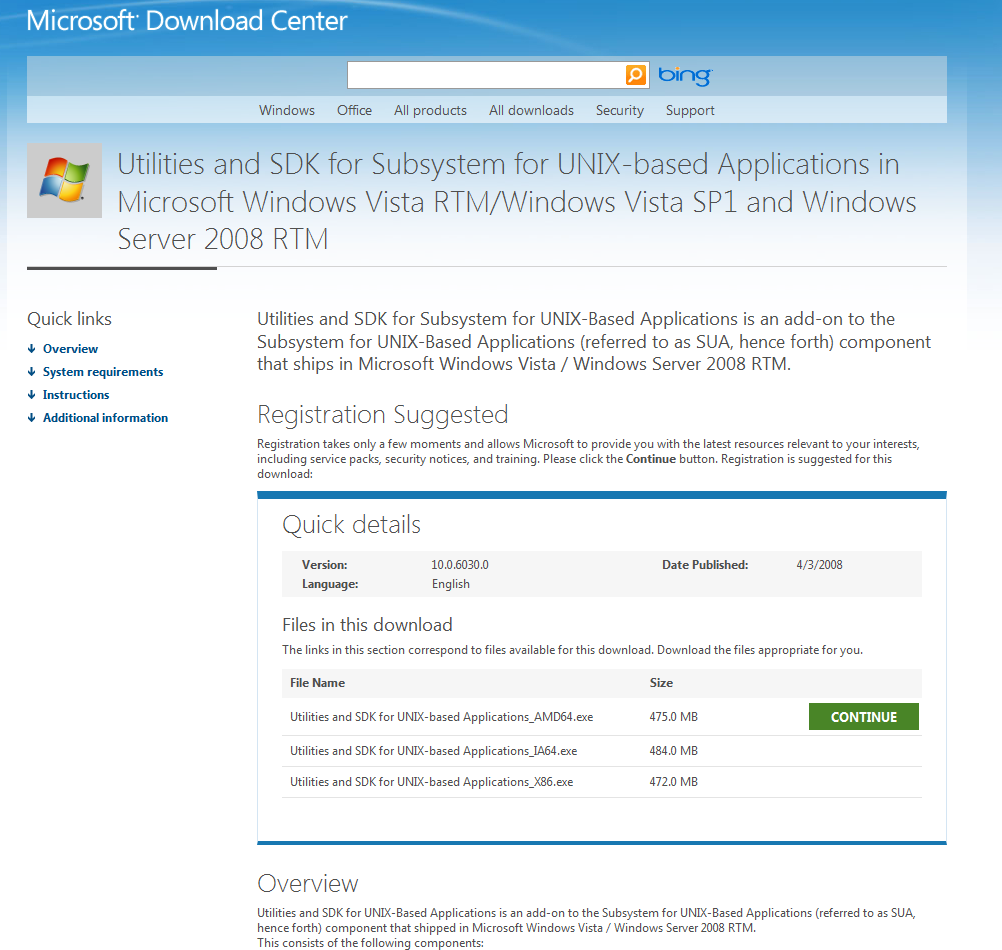The width and height of the screenshot is (1002, 950).
Task: Open the Support navigation item
Action: (690, 111)
